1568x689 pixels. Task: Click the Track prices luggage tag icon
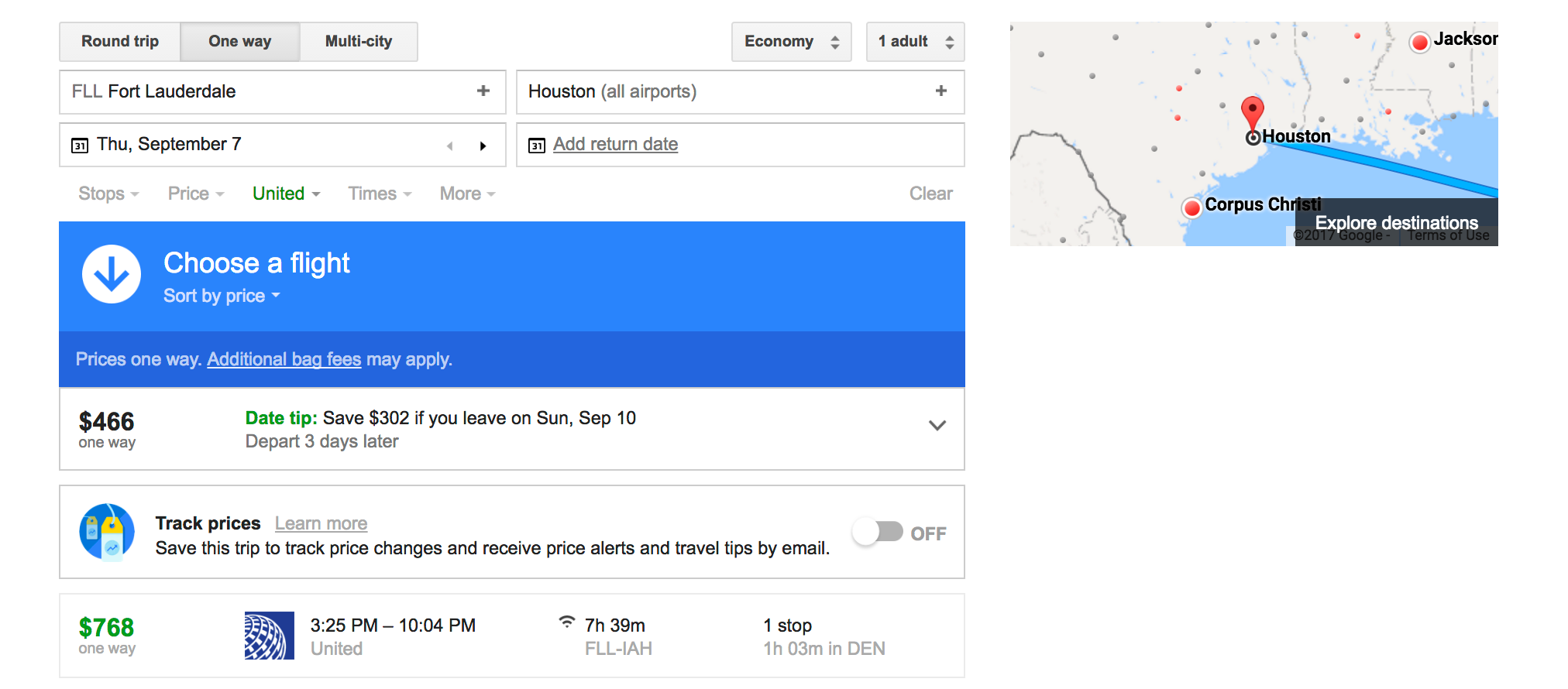pos(107,532)
